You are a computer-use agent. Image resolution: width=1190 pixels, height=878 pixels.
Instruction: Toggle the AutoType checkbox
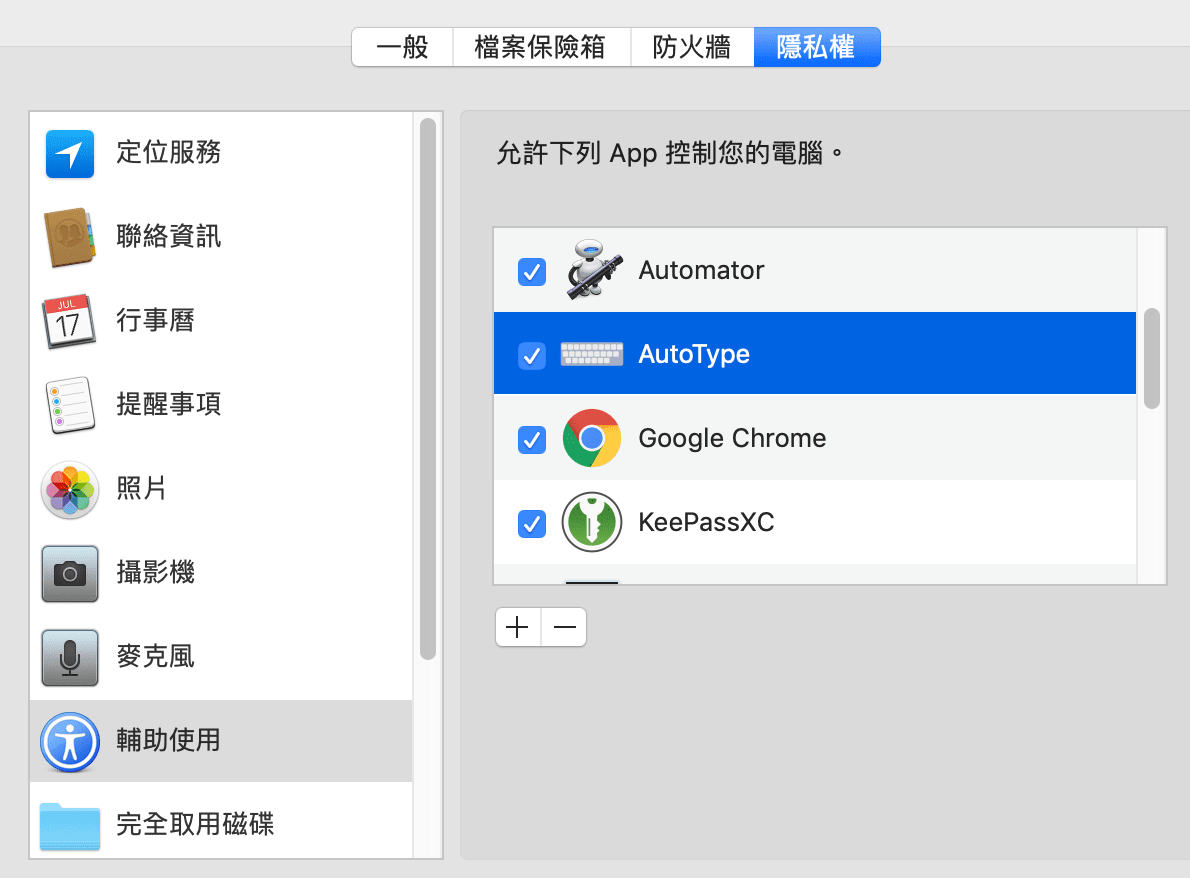[x=531, y=355]
